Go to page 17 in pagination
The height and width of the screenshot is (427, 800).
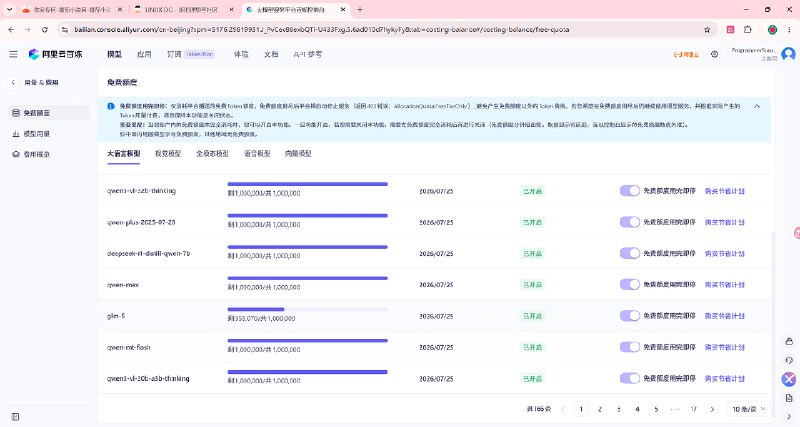pos(693,409)
